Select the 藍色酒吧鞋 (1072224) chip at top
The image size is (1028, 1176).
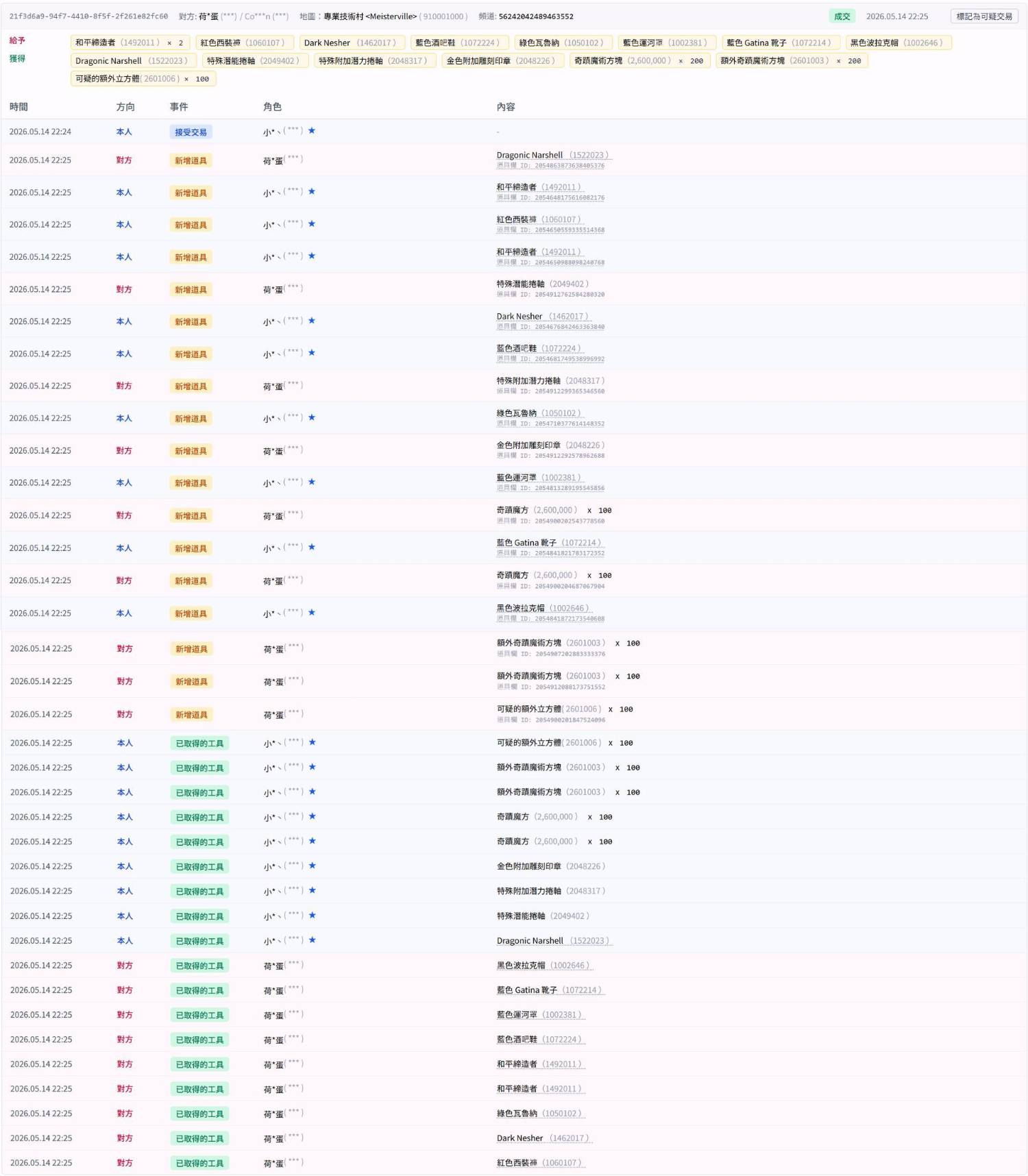tap(459, 42)
